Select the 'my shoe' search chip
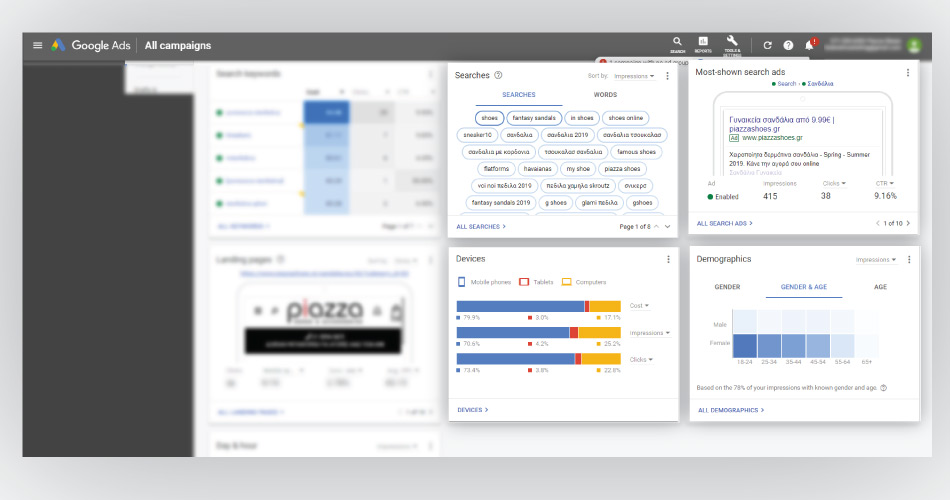This screenshot has width=950, height=500. point(578,169)
